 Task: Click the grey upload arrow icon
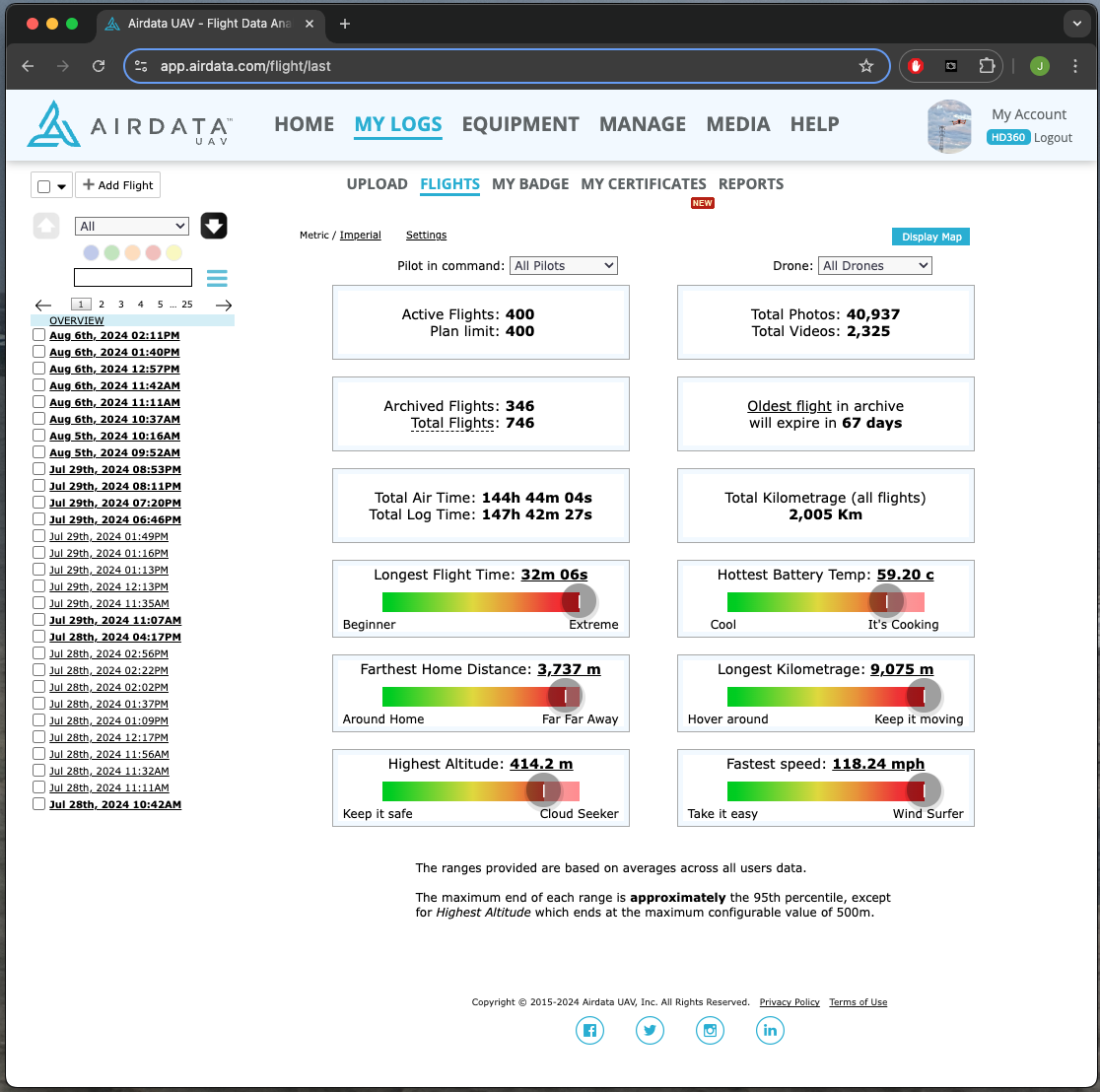[46, 226]
